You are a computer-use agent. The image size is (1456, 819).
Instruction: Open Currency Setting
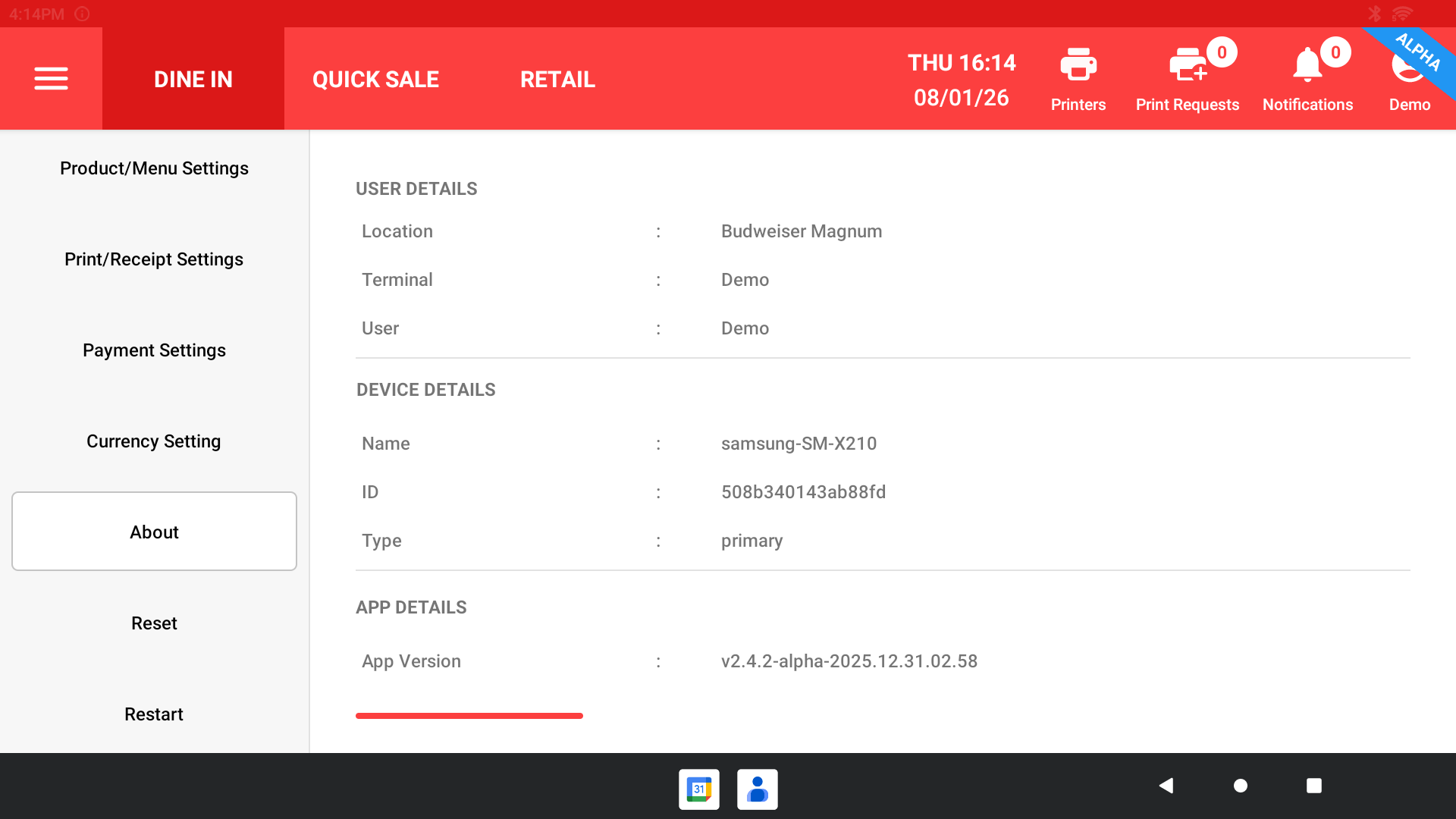click(154, 441)
